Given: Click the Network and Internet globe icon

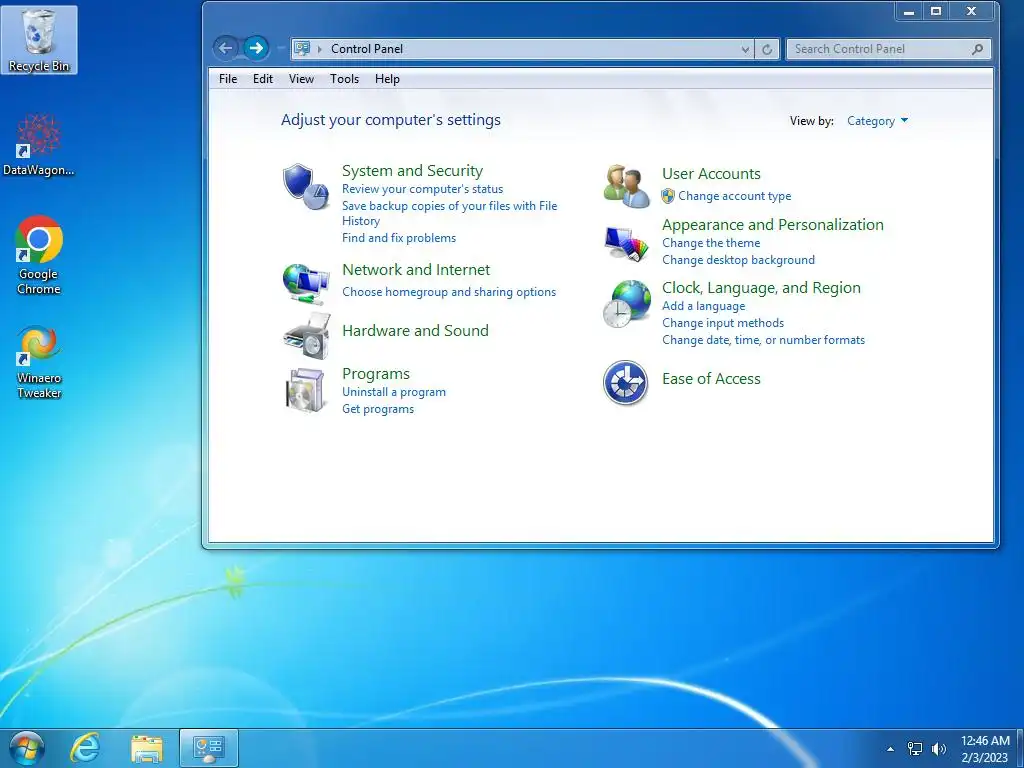Looking at the screenshot, I should (x=306, y=284).
